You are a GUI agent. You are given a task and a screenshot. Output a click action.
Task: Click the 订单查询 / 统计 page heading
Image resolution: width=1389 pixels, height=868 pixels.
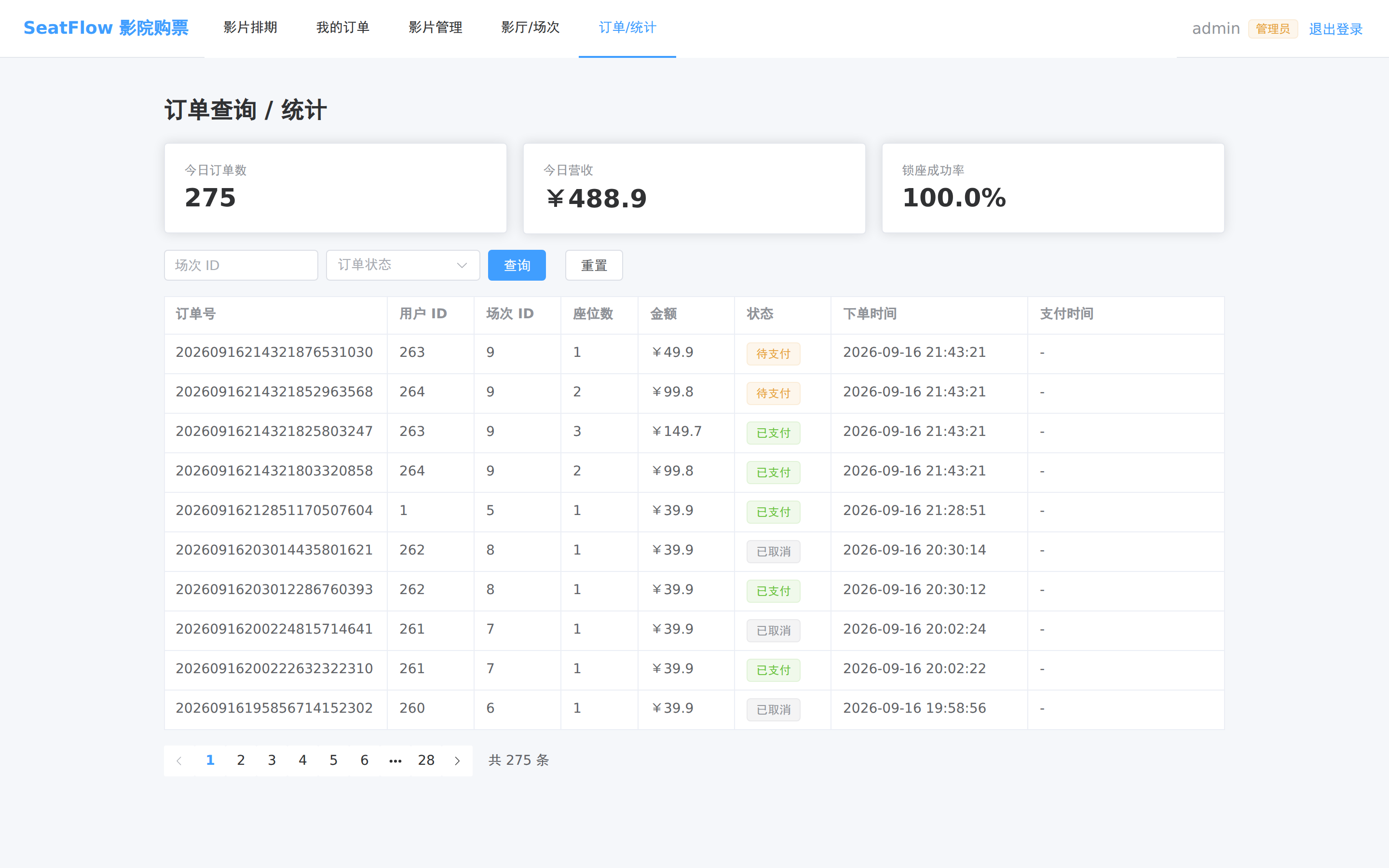pos(245,109)
